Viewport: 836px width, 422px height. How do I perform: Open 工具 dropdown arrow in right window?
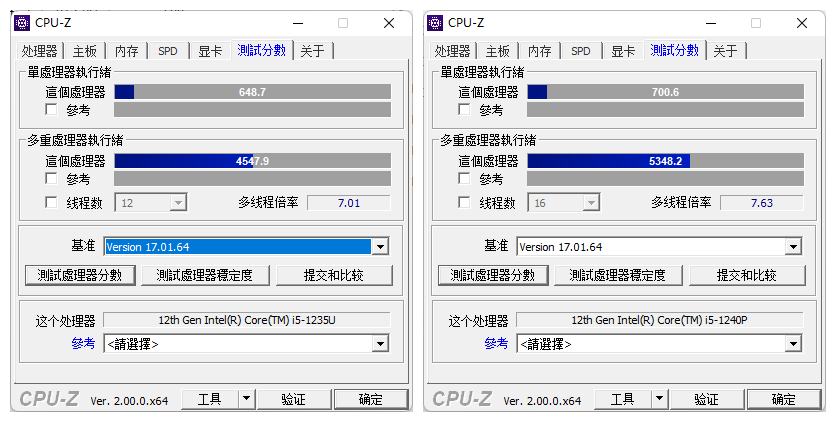pyautogui.click(x=659, y=399)
